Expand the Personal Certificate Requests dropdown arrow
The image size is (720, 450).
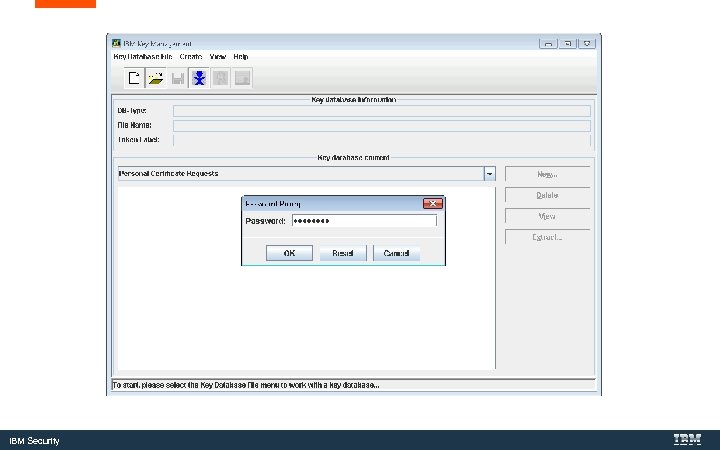[x=489, y=174]
